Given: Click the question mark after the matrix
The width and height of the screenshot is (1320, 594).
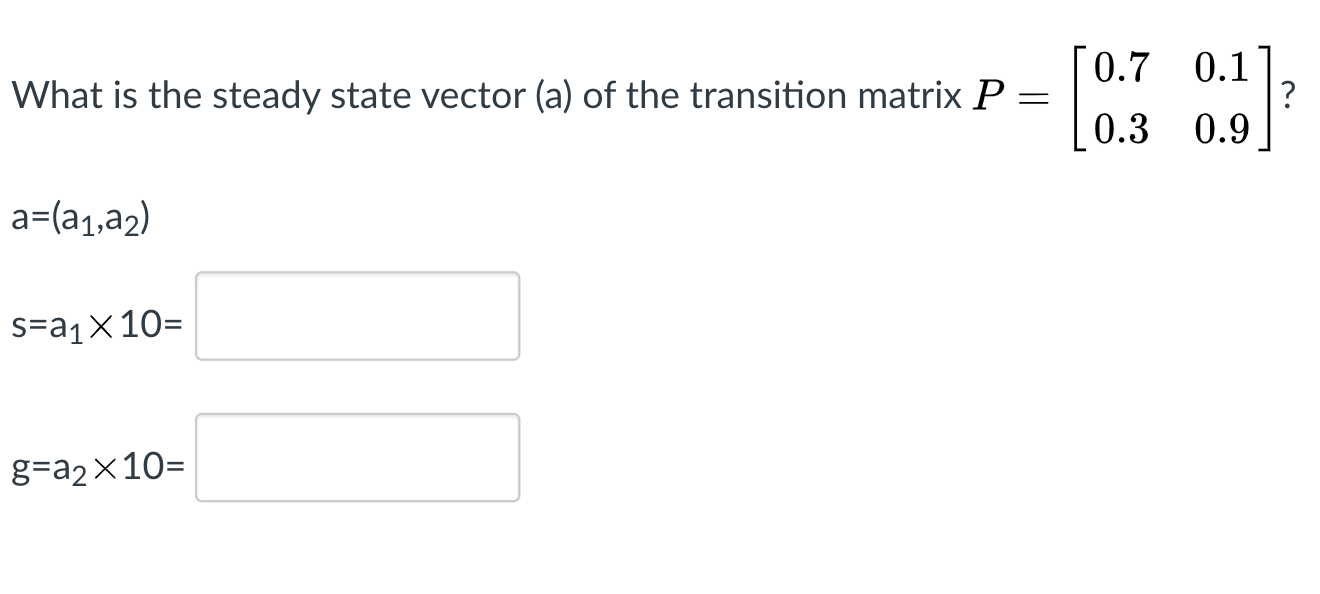Looking at the screenshot, I should click(1288, 97).
